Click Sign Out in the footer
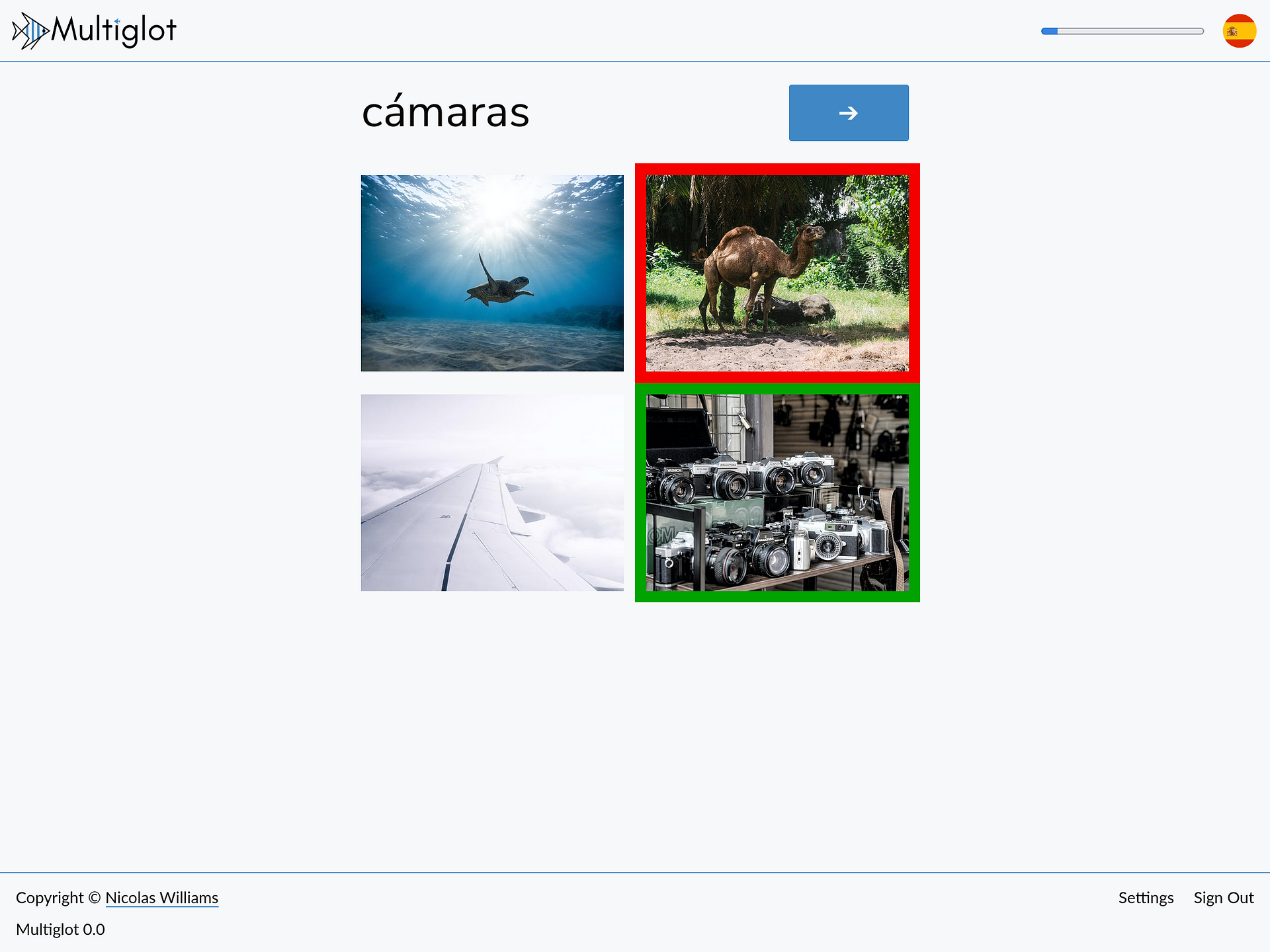This screenshot has height=952, width=1270. pyautogui.click(x=1224, y=898)
